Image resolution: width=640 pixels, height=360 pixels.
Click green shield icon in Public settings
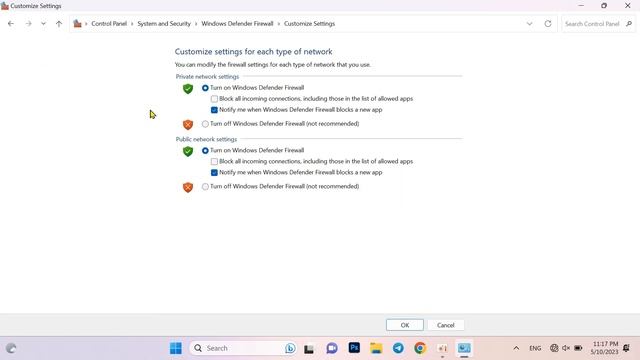pyautogui.click(x=188, y=151)
